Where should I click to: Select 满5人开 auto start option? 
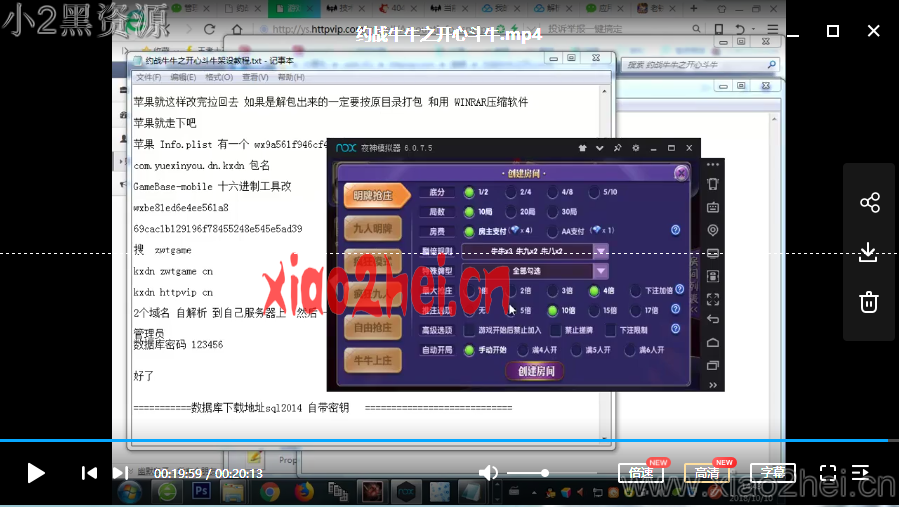pyautogui.click(x=576, y=350)
